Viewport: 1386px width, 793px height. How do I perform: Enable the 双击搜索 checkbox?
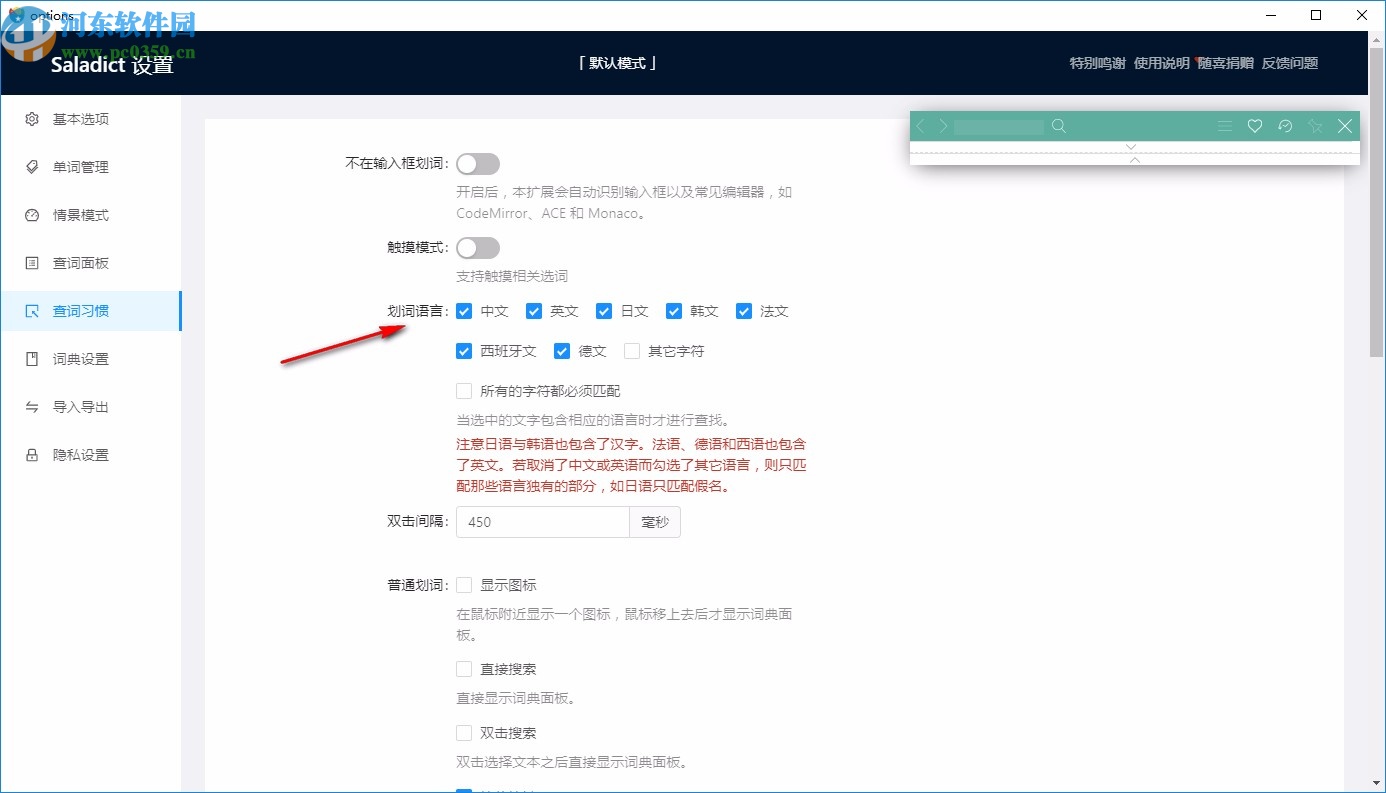point(464,733)
